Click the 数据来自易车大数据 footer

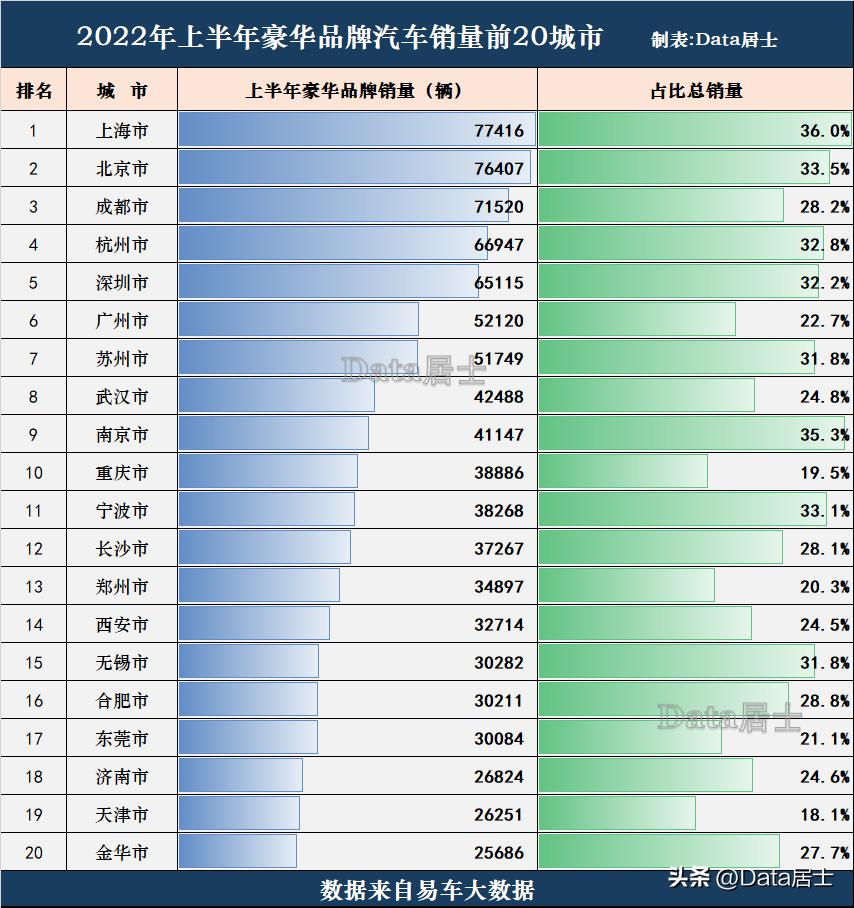pyautogui.click(x=427, y=886)
